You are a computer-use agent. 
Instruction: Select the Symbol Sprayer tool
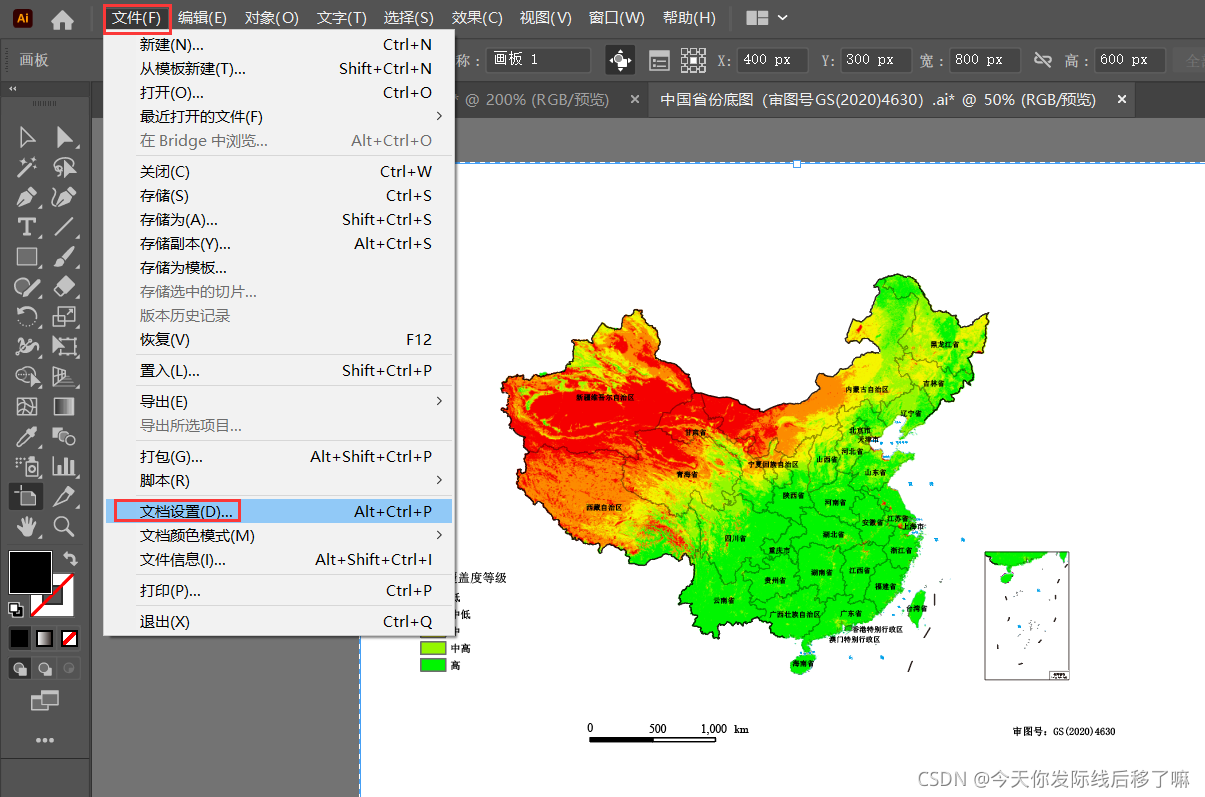[x=27, y=466]
